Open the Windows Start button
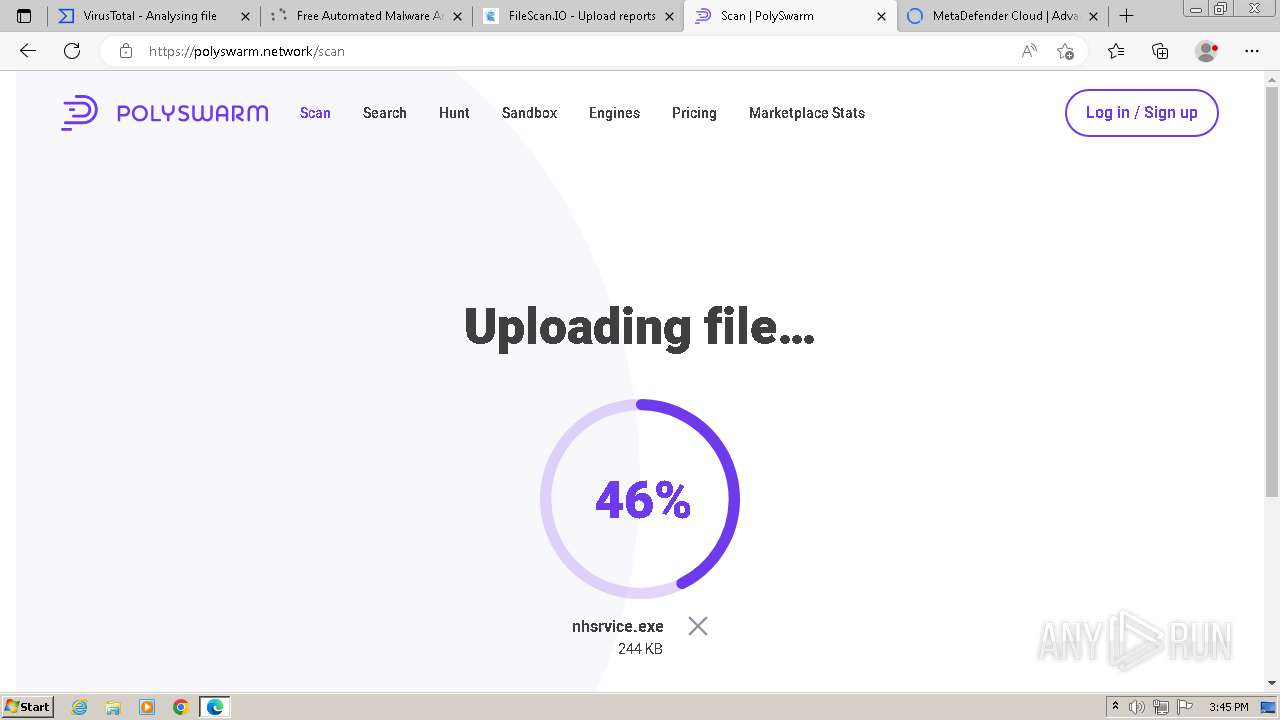1280x720 pixels. (28, 706)
